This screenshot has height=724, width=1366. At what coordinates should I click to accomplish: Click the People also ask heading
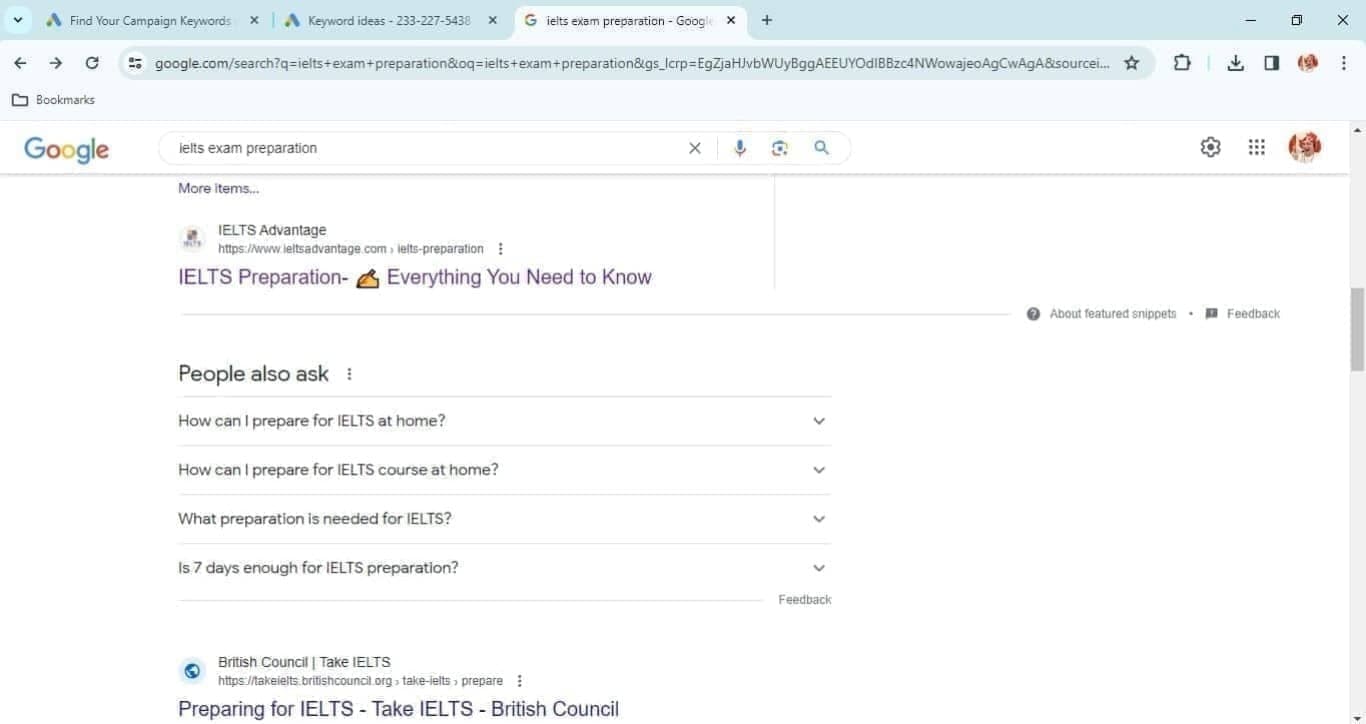coord(253,374)
